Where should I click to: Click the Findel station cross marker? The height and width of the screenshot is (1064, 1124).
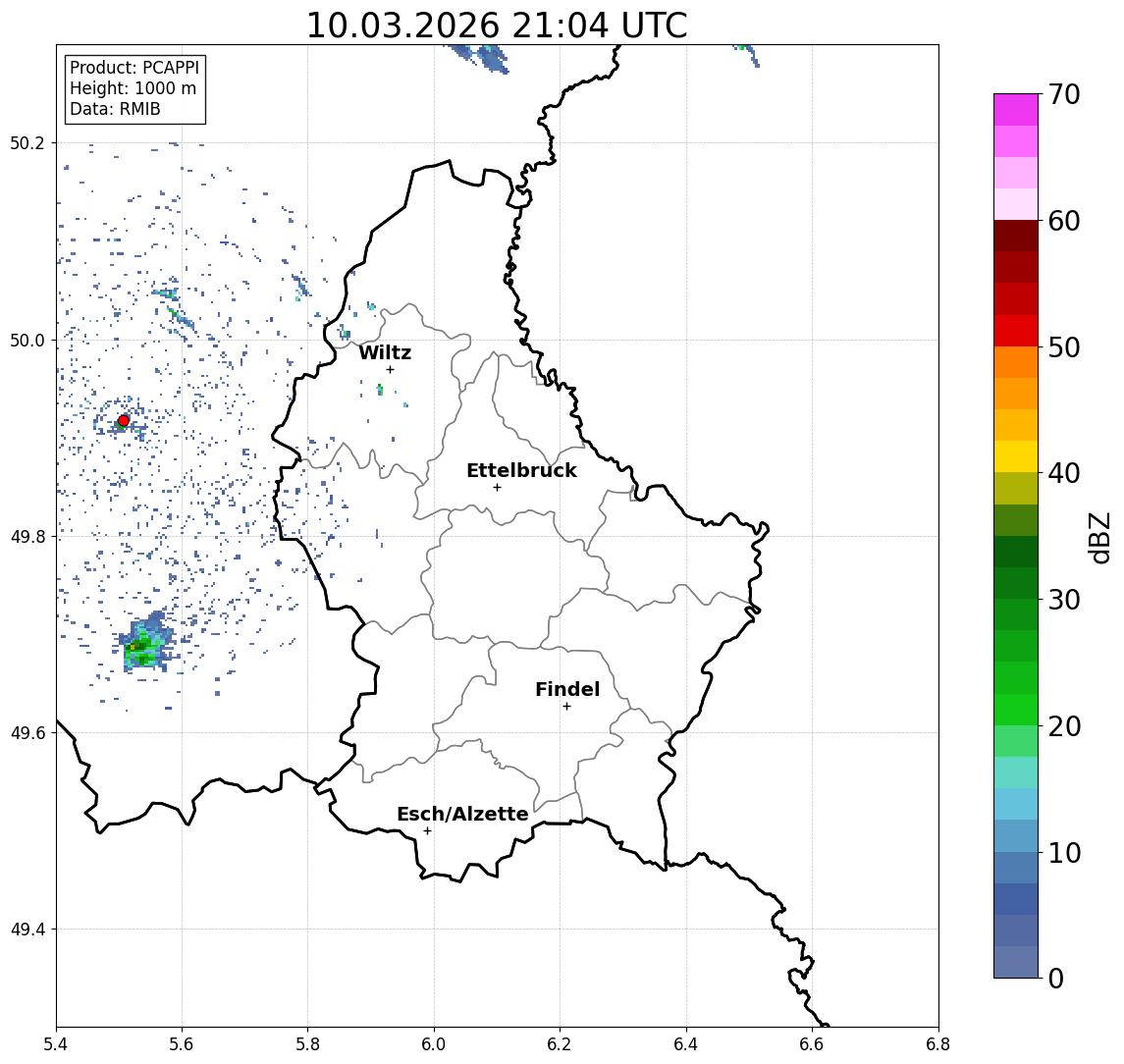point(566,707)
